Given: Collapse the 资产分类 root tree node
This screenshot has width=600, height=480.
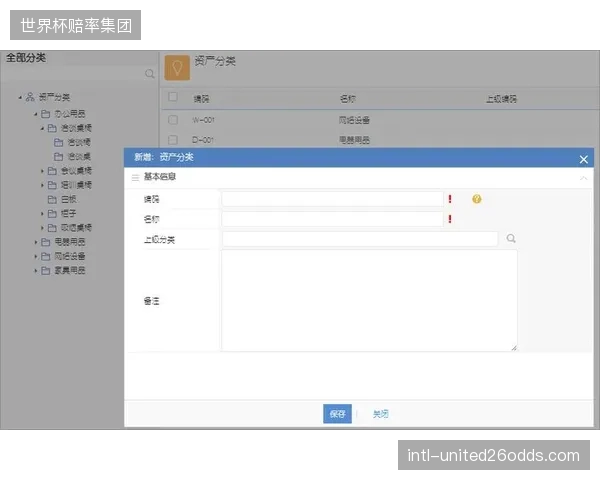Looking at the screenshot, I should click(x=20, y=98).
